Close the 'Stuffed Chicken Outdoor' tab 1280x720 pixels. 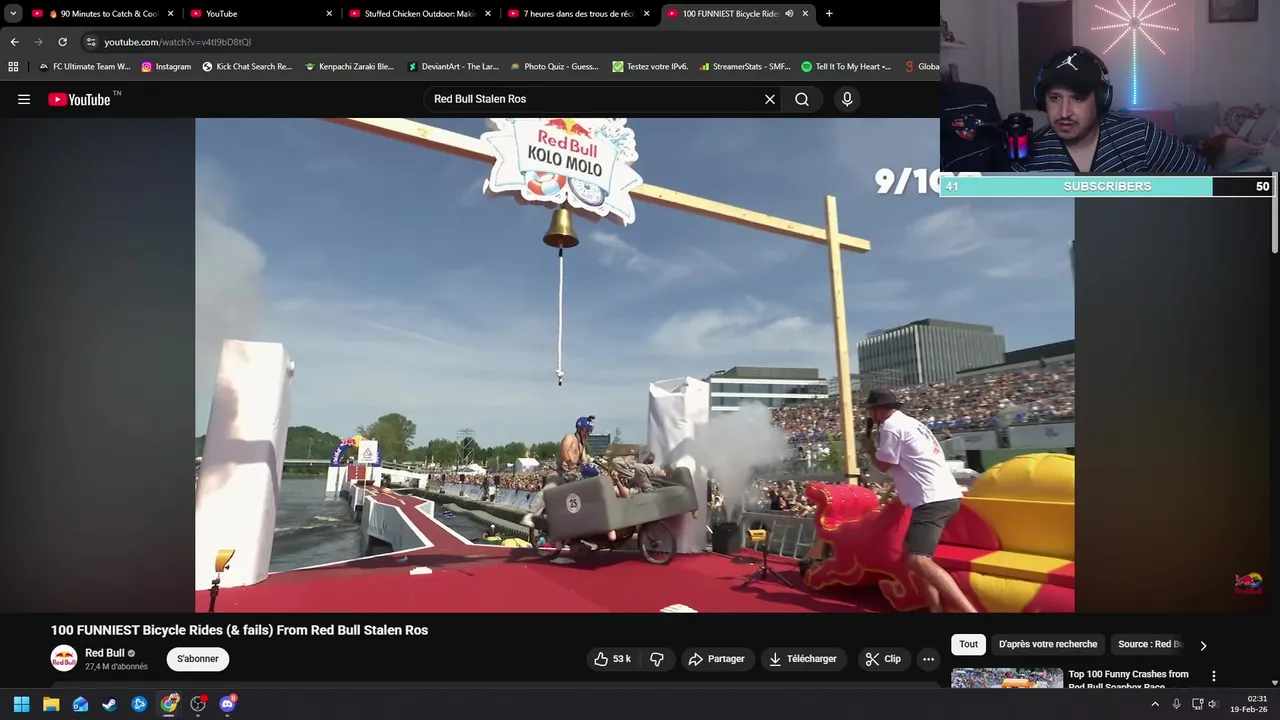click(487, 14)
